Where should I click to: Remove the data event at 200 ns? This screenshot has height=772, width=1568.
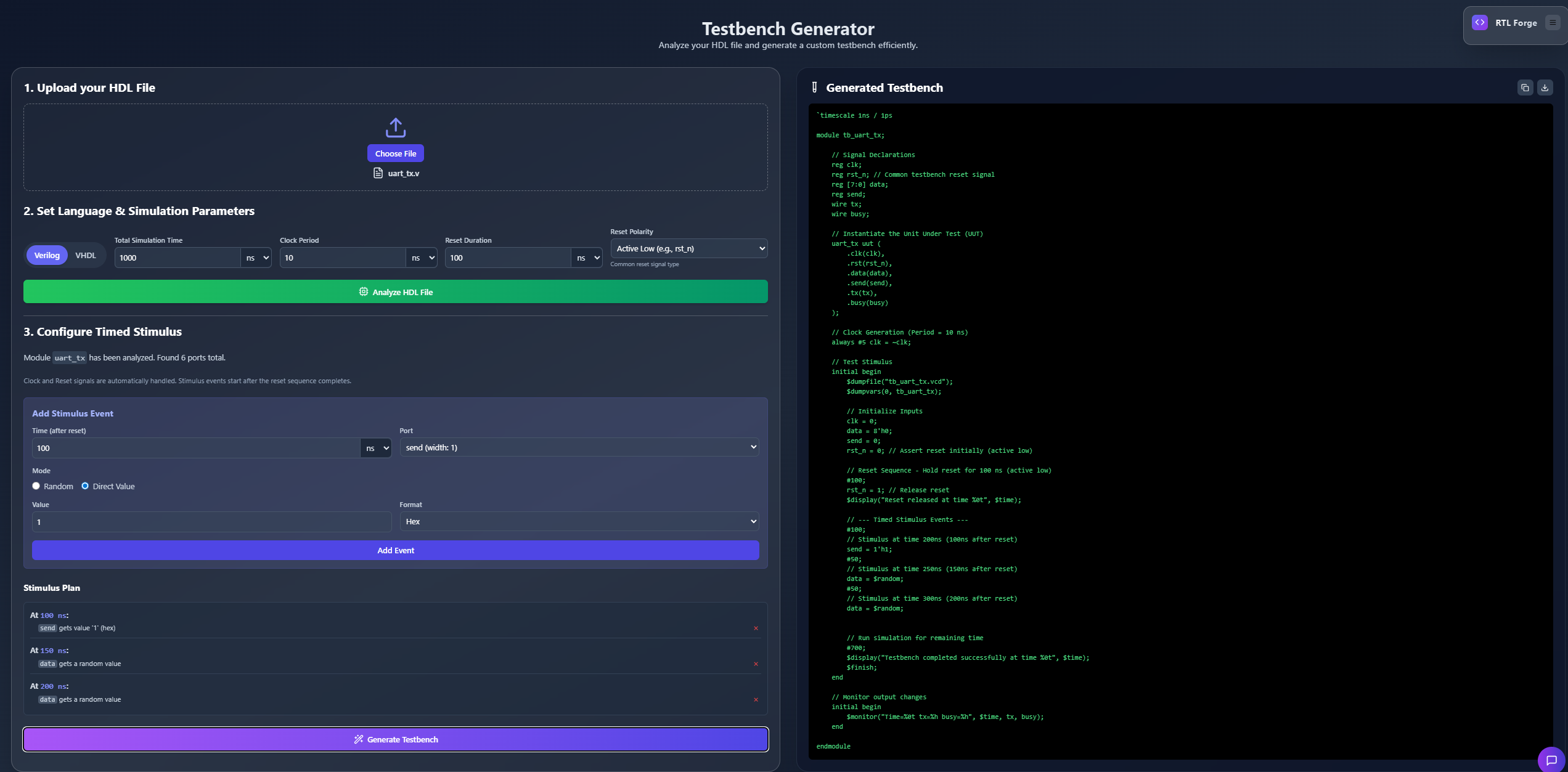tap(756, 699)
